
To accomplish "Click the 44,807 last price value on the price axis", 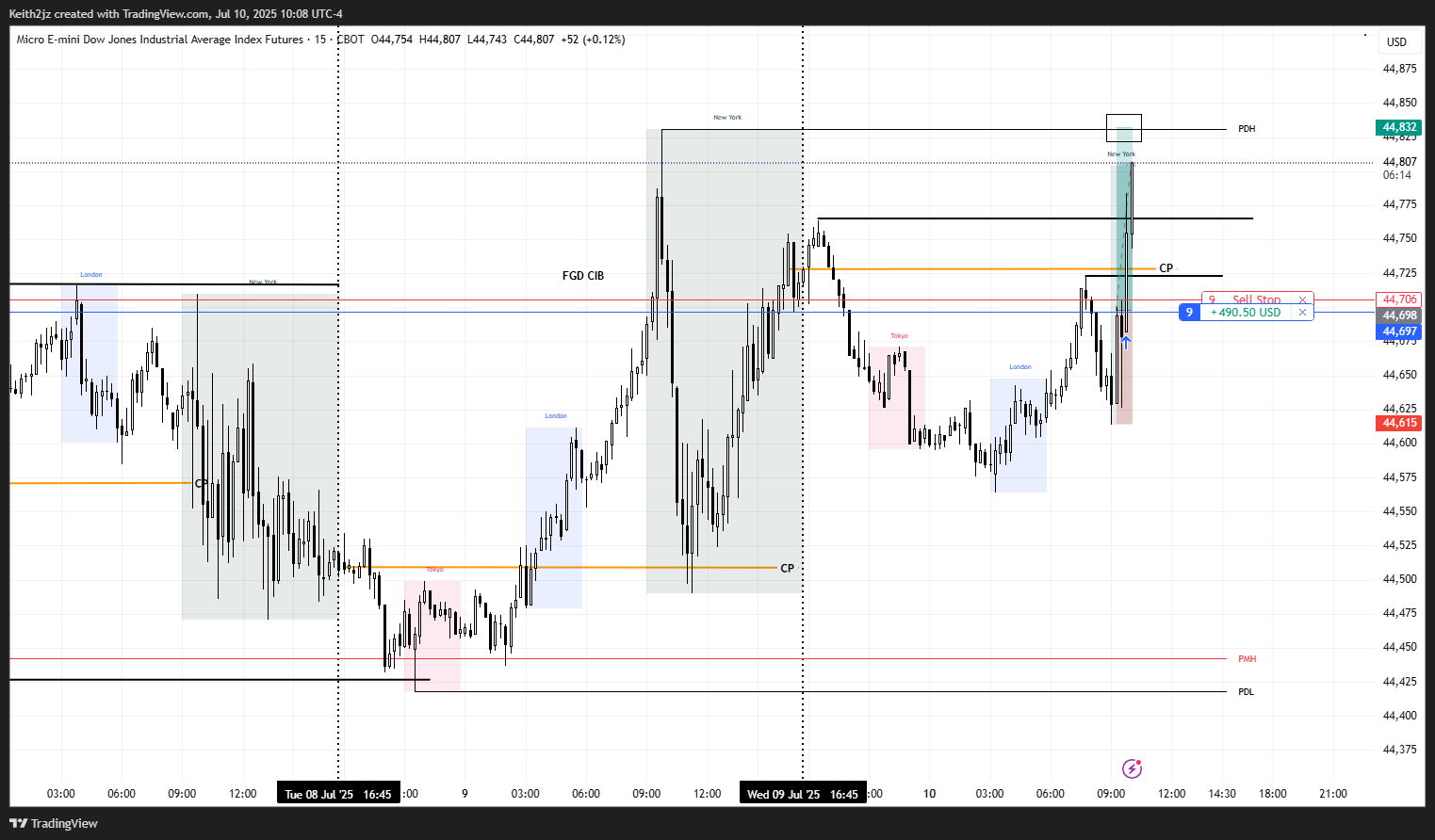I will (x=1399, y=162).
